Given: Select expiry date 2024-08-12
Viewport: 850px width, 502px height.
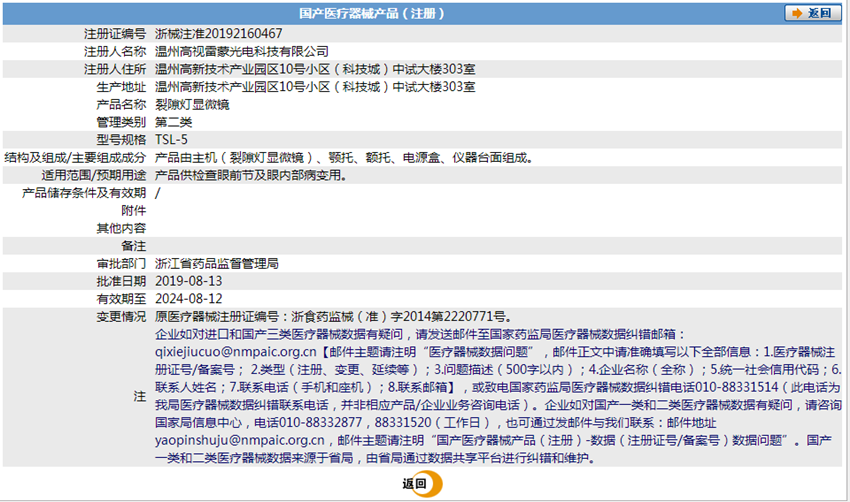Looking at the screenshot, I should [189, 299].
